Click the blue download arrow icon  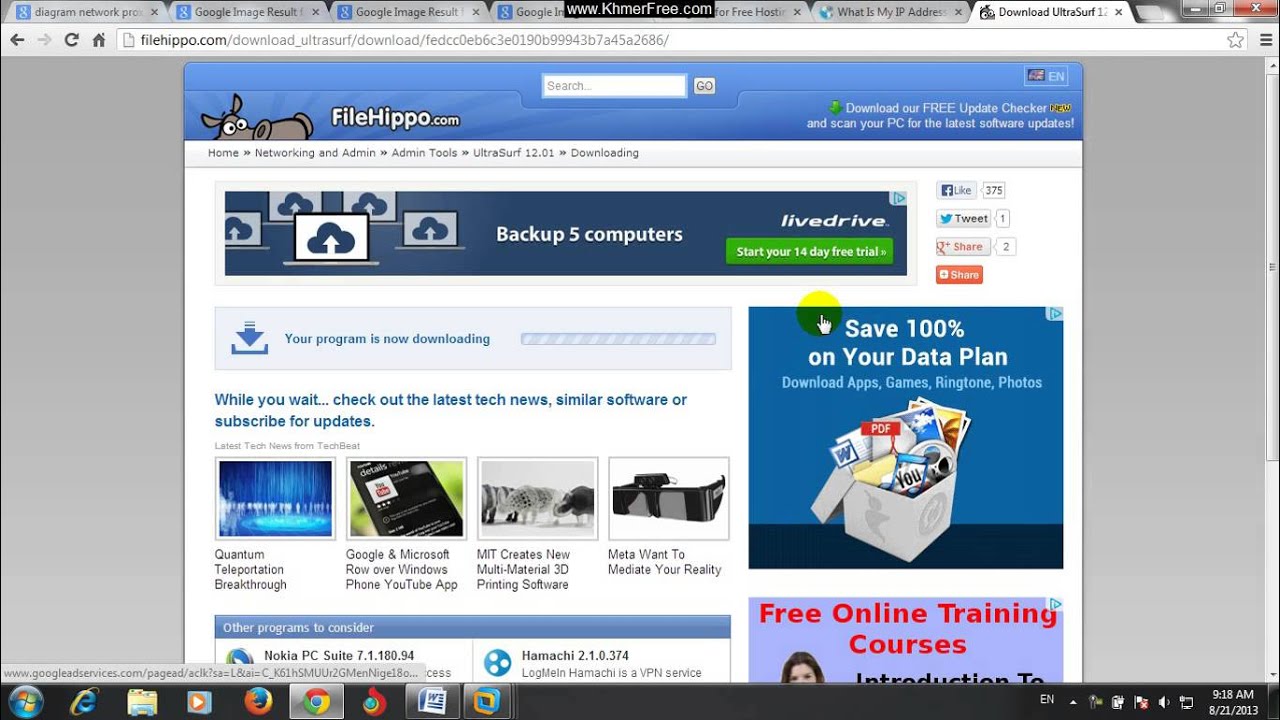[249, 338]
